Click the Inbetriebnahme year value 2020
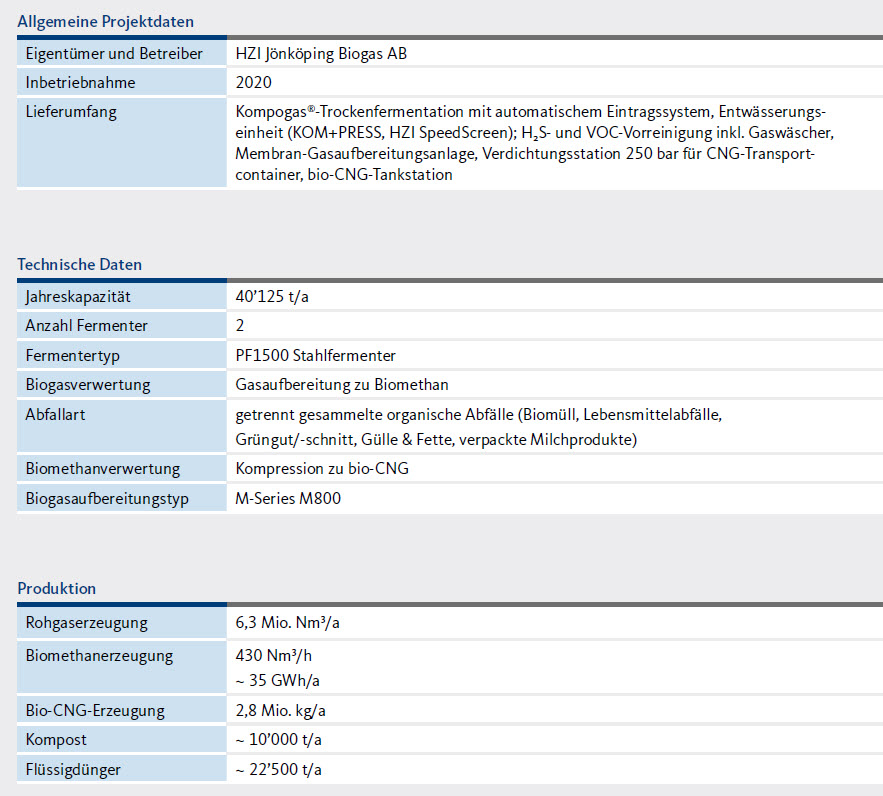Screen dimensions: 883x796 (253, 83)
